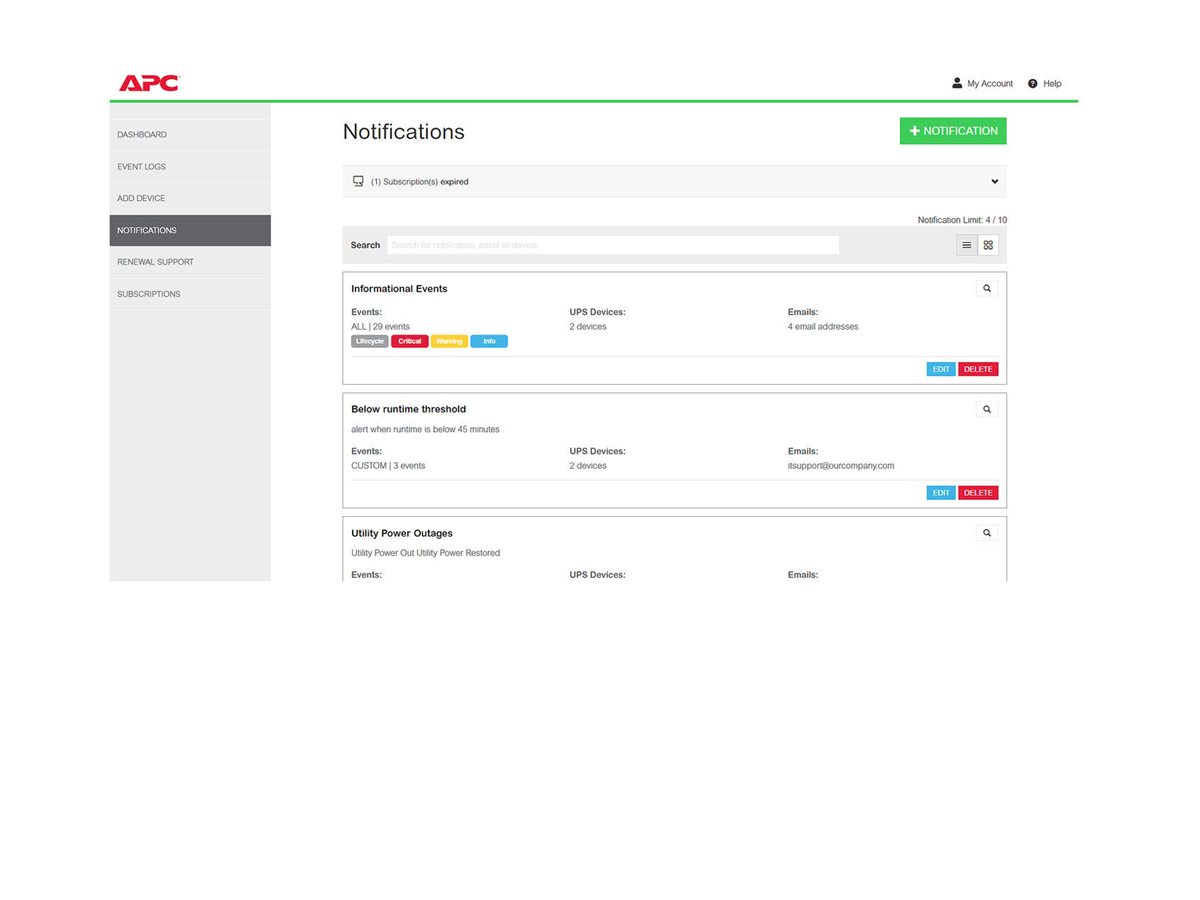
Task: Open Add Device in sidebar
Action: pos(141,198)
